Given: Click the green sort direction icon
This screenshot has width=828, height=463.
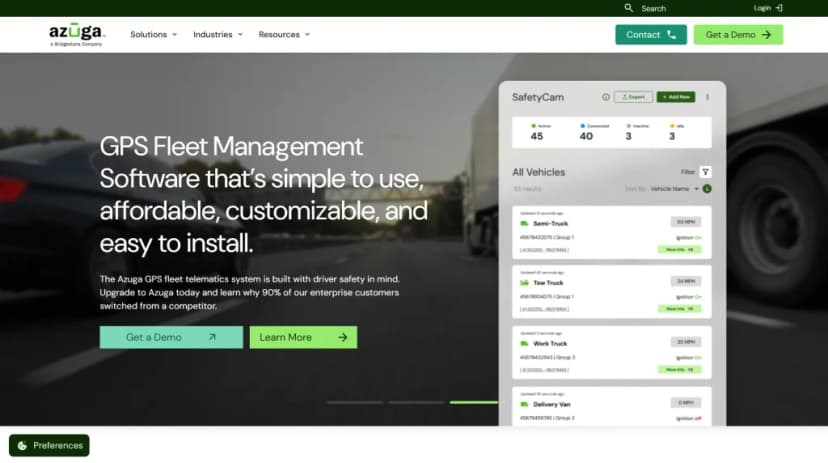Looking at the screenshot, I should (707, 188).
